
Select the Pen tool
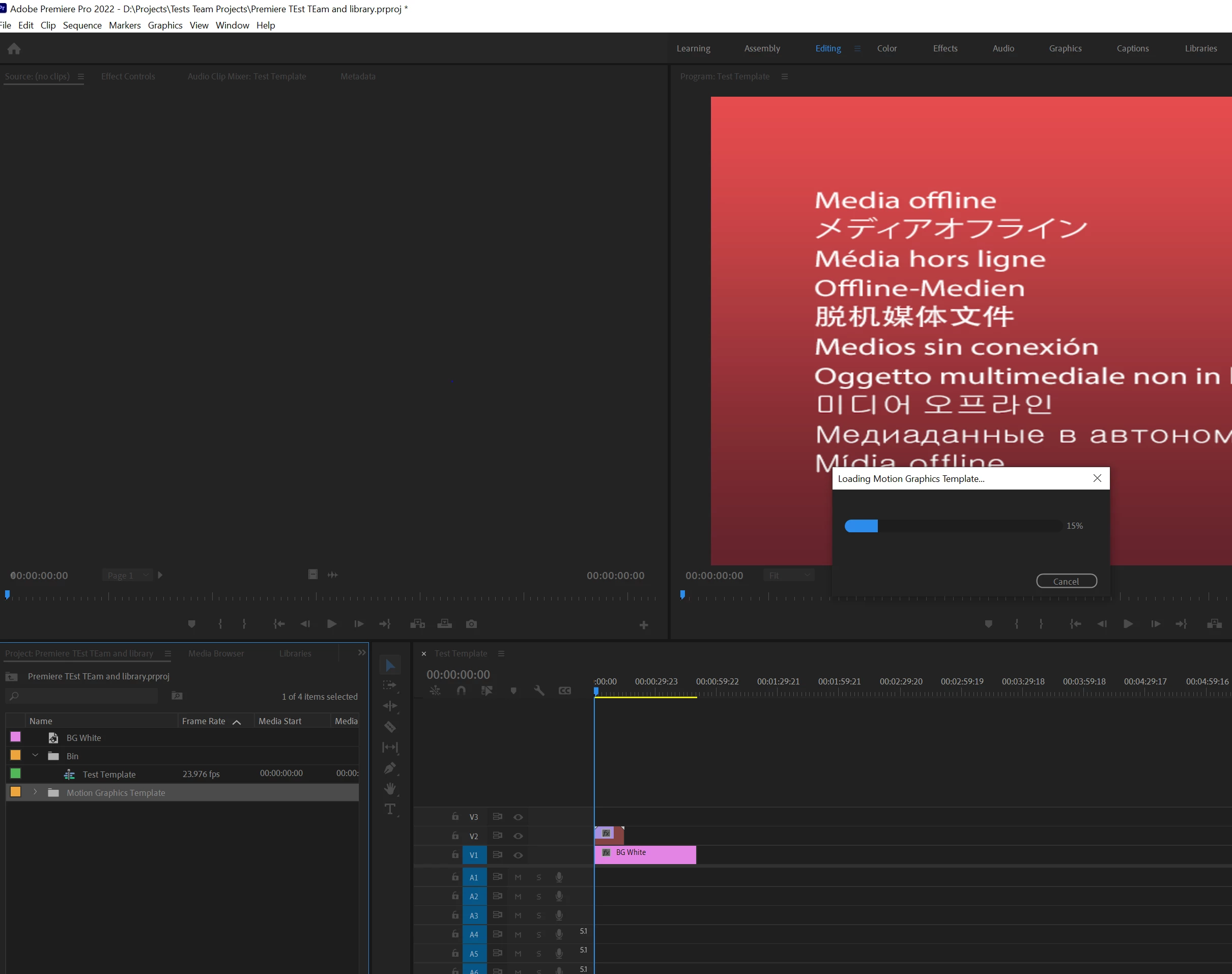[390, 767]
